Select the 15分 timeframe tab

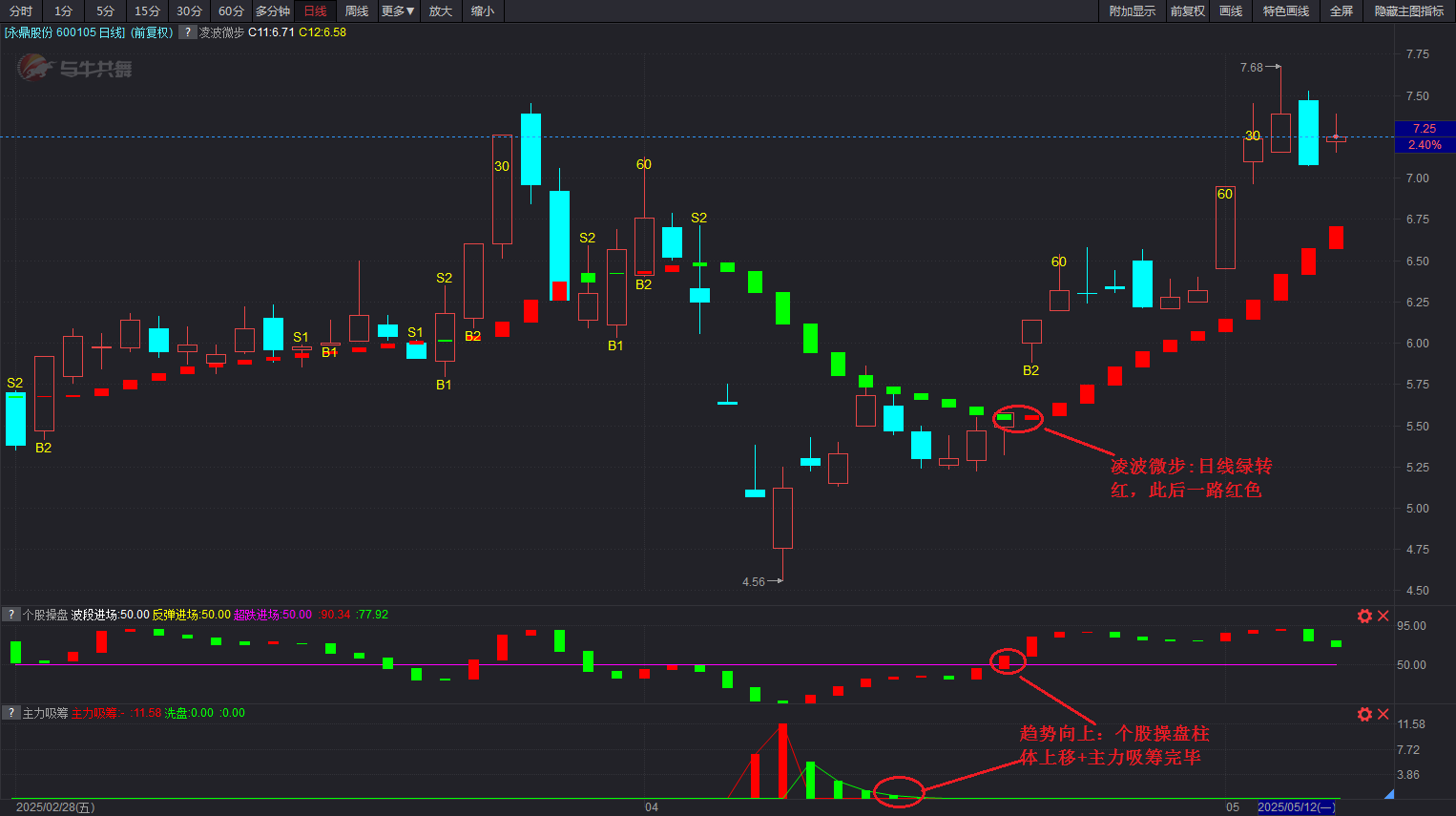tap(147, 11)
